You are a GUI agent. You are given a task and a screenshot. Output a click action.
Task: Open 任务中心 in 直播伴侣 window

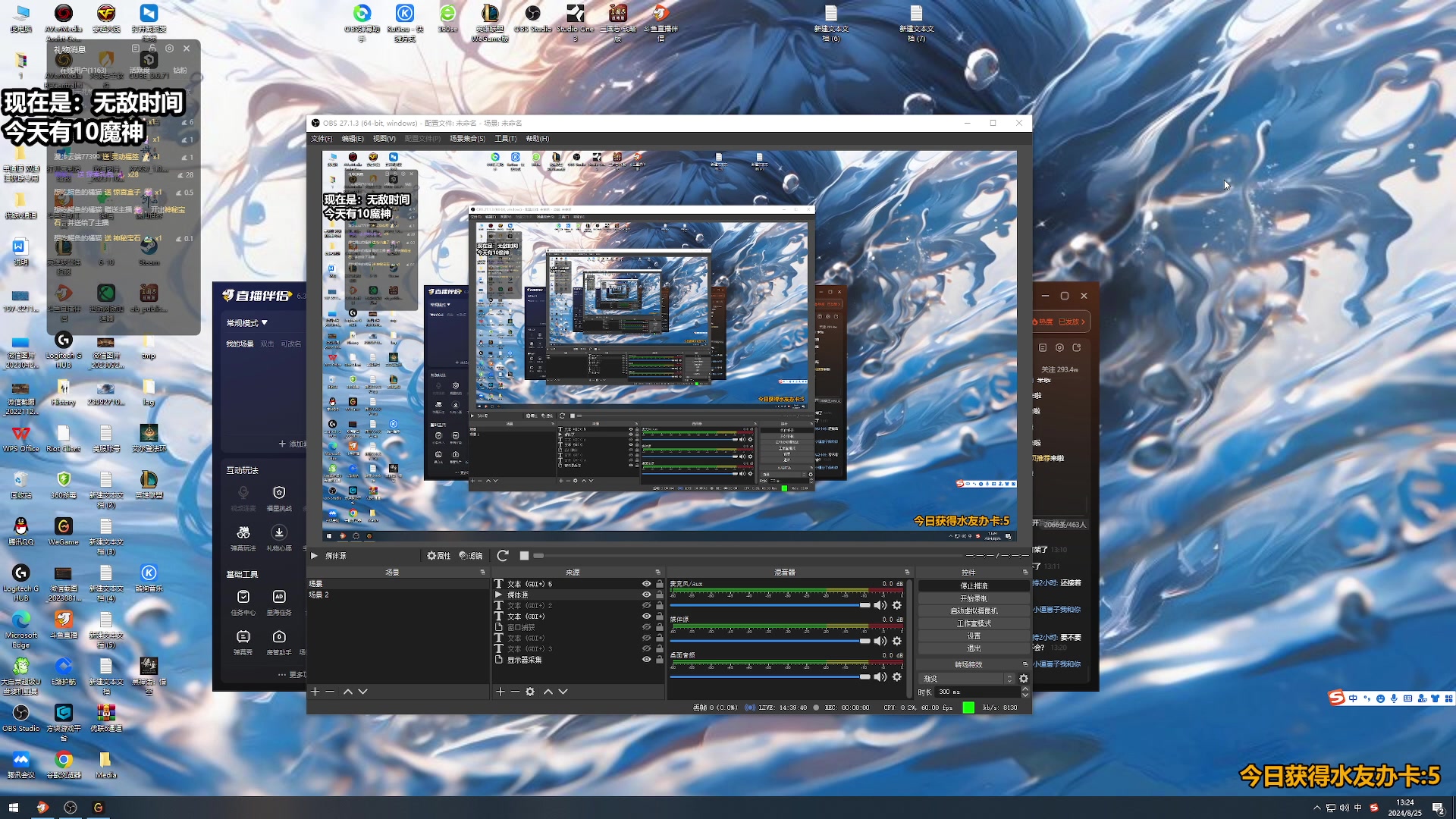(243, 602)
